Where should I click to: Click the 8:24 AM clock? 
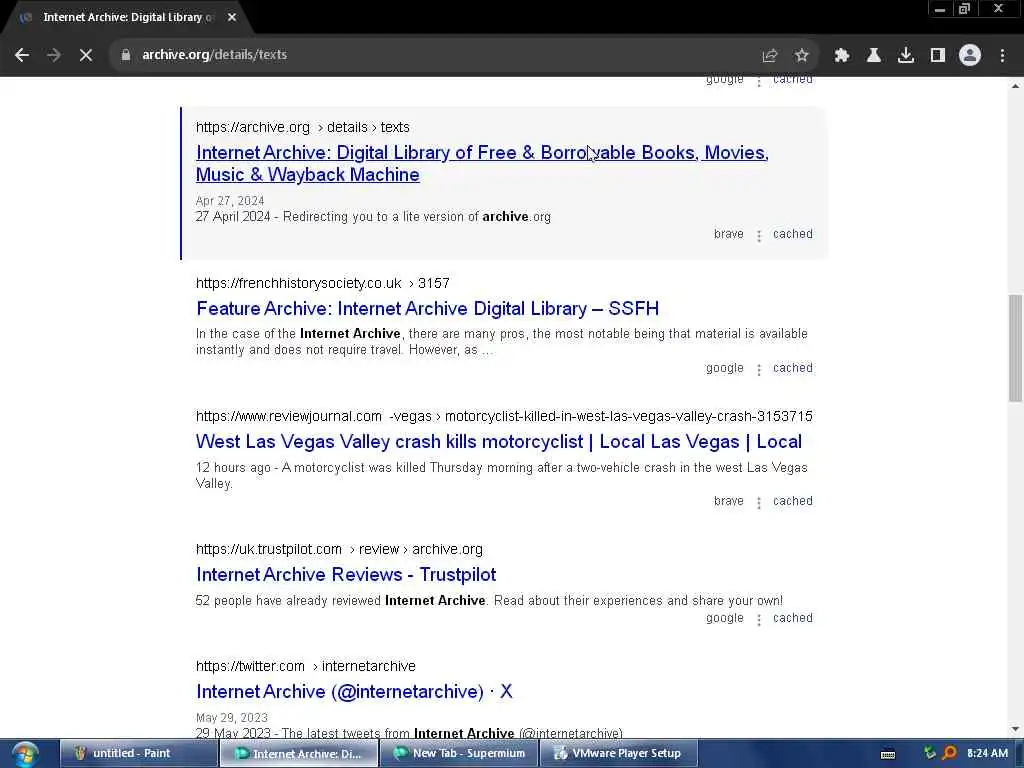point(987,754)
